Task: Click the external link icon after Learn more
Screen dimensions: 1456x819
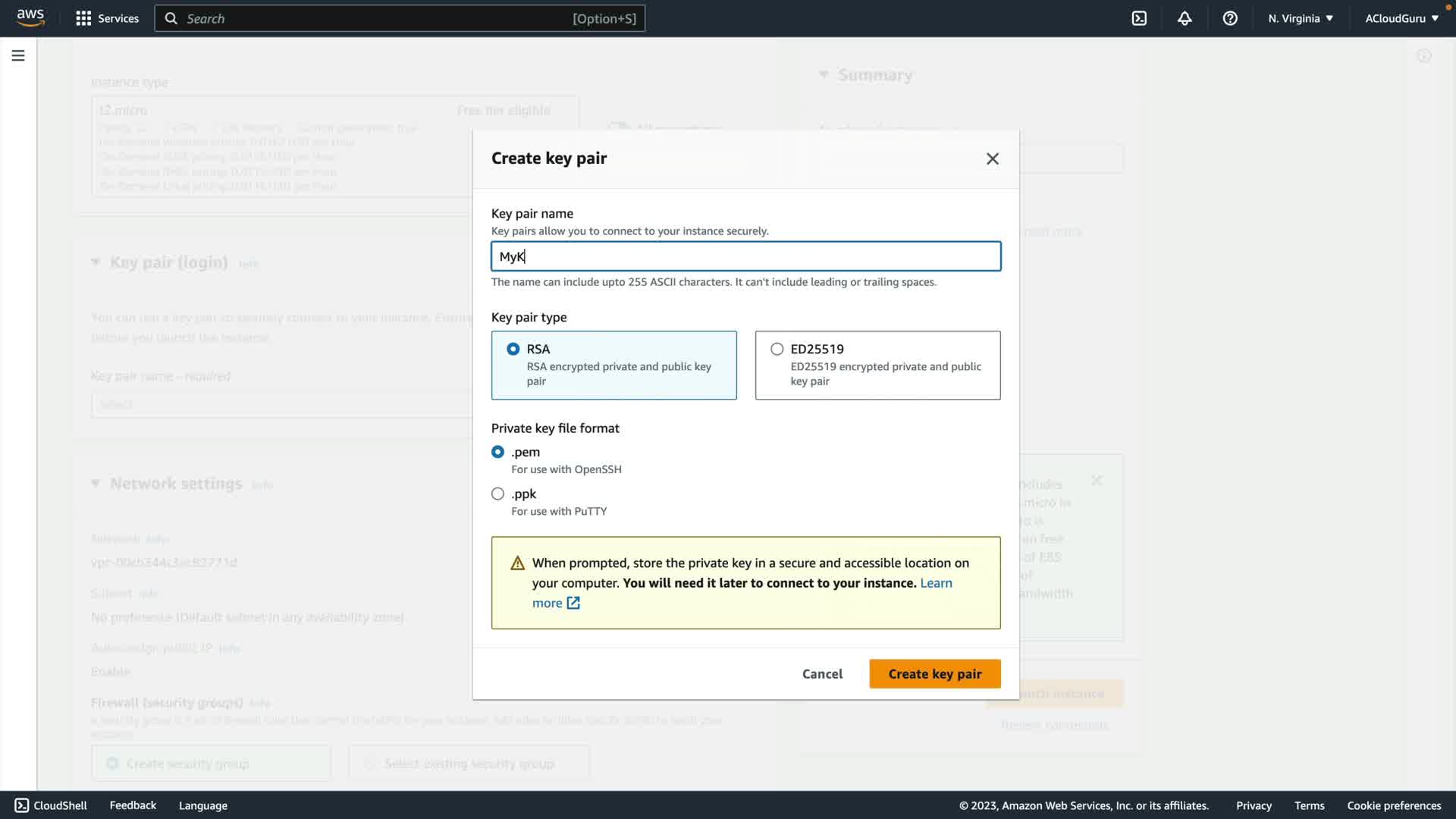Action: pyautogui.click(x=573, y=603)
